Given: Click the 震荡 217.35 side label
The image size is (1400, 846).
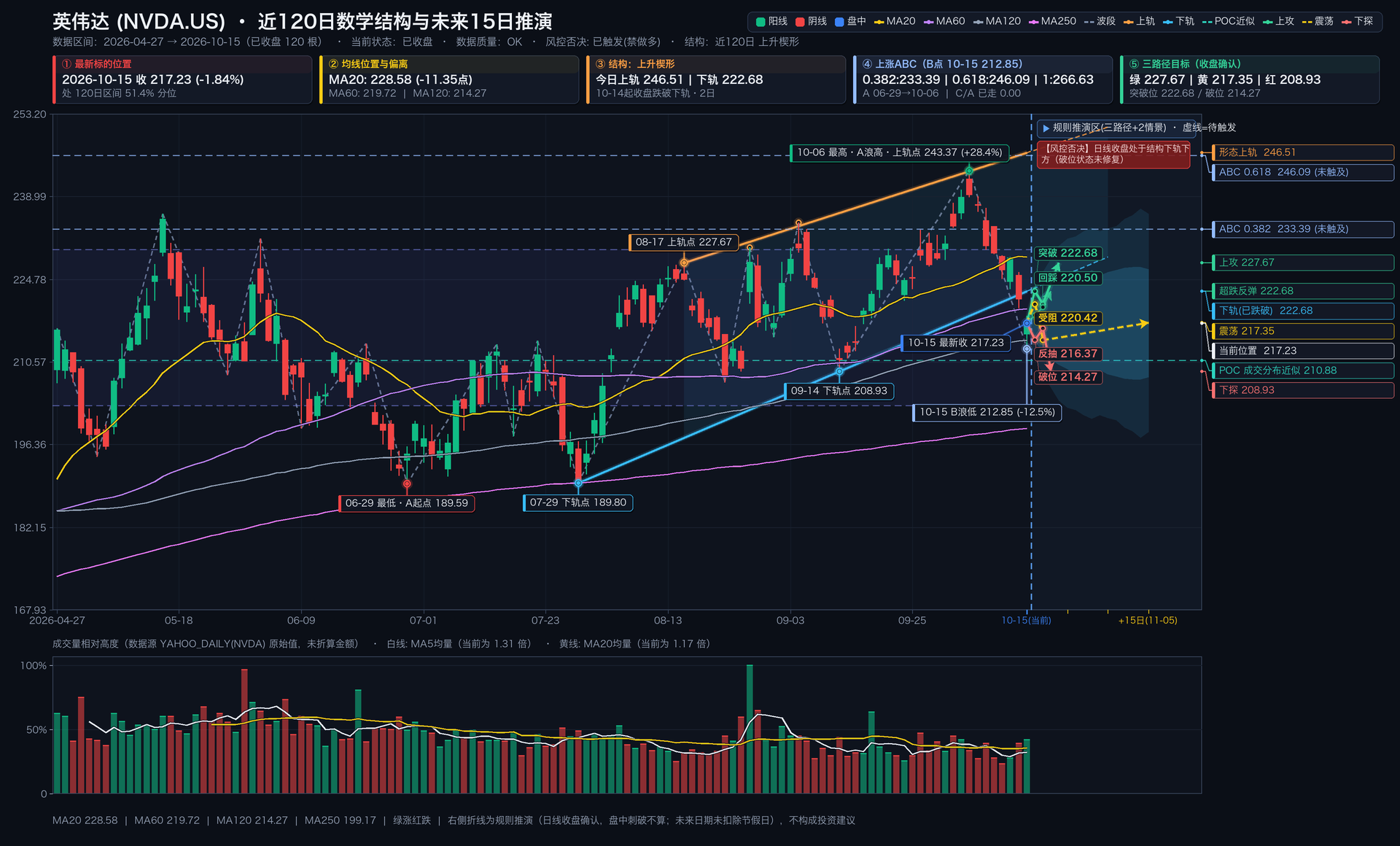Looking at the screenshot, I should click(1303, 331).
